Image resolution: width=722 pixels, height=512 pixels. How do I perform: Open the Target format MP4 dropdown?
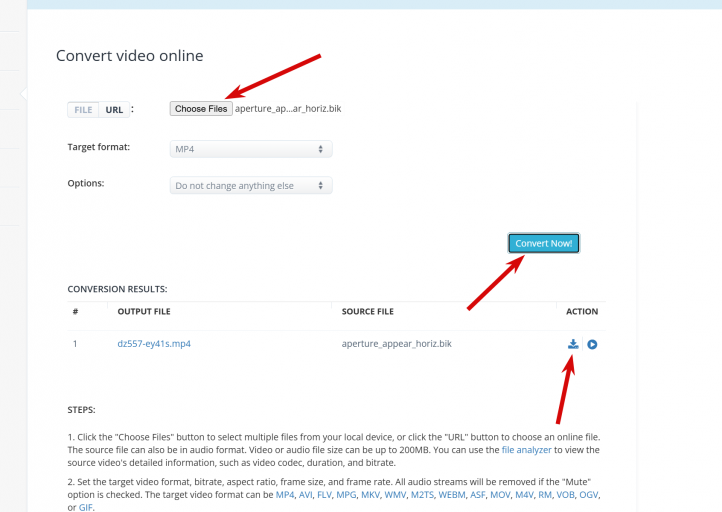tap(251, 149)
